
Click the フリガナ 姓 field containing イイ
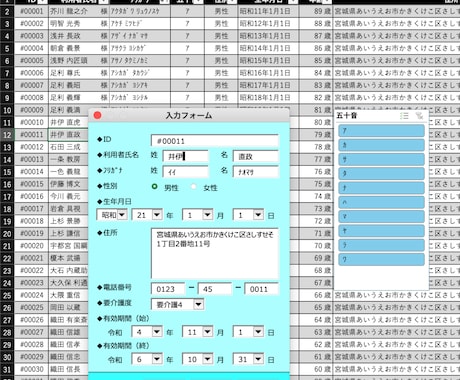pyautogui.click(x=186, y=172)
